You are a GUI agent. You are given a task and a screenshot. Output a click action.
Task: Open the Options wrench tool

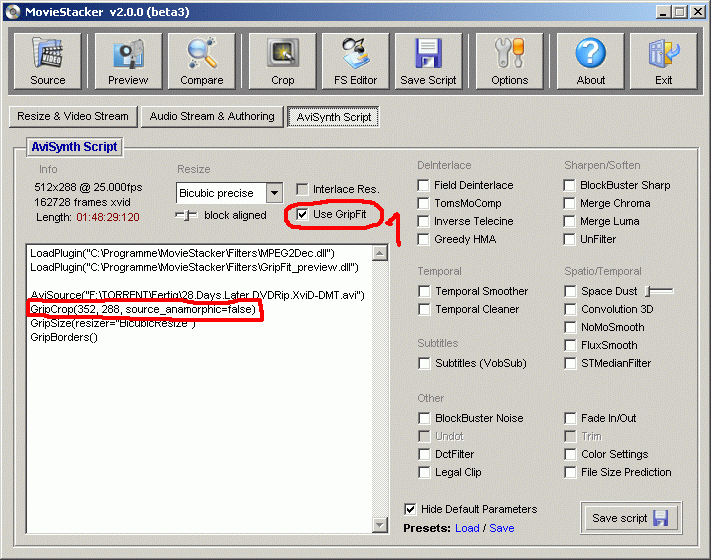[510, 61]
